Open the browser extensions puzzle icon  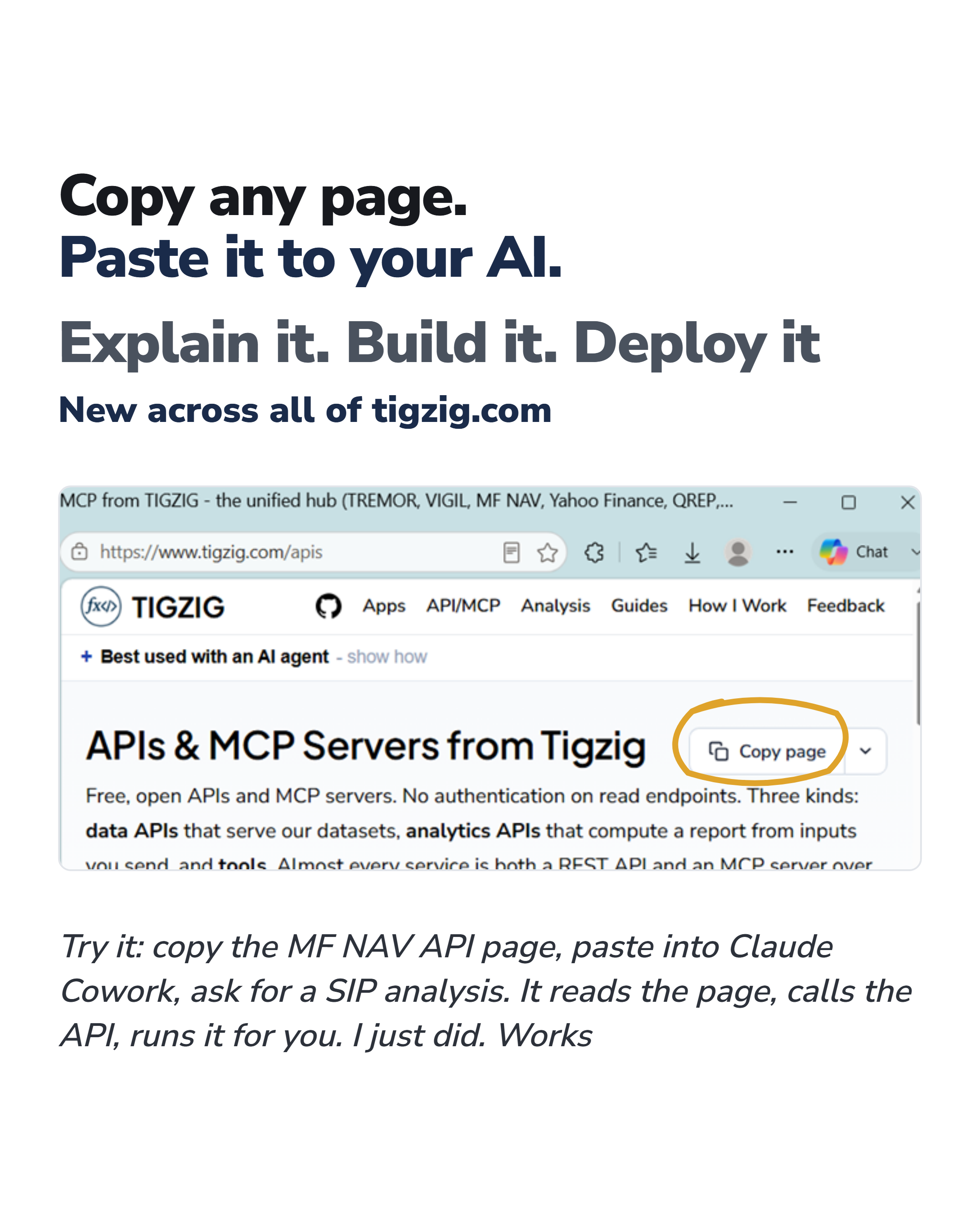pyautogui.click(x=594, y=552)
